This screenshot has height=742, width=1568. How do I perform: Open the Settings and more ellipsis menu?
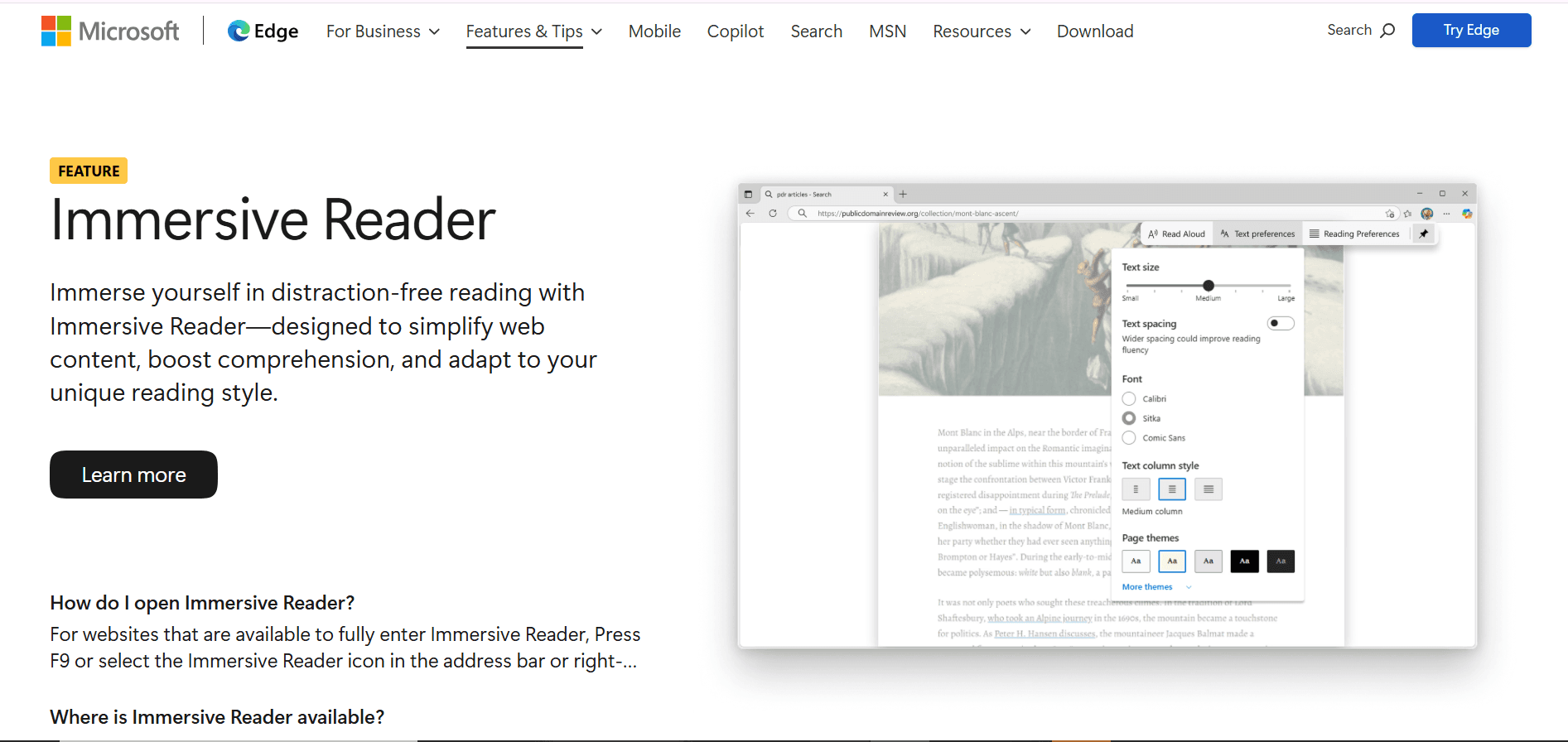tap(1446, 214)
